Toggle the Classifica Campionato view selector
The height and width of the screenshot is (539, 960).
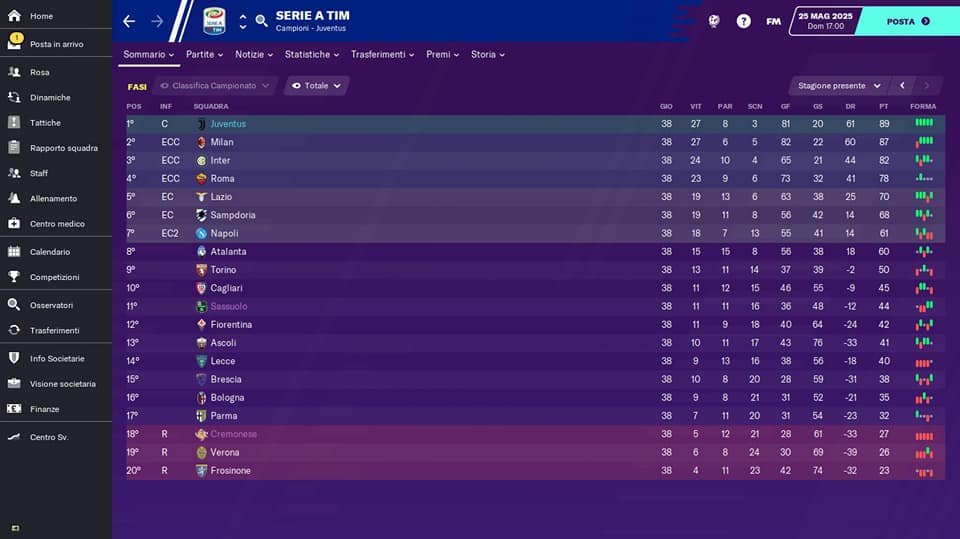coord(215,86)
